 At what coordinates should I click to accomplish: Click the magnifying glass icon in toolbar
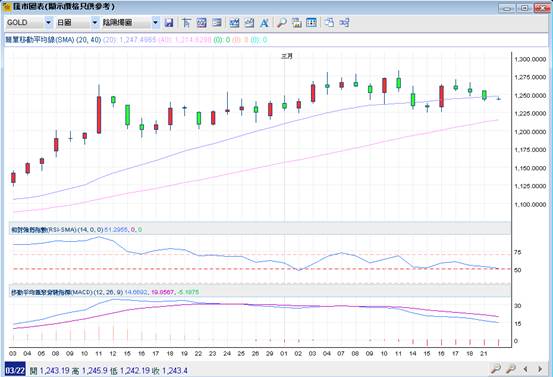tap(281, 23)
